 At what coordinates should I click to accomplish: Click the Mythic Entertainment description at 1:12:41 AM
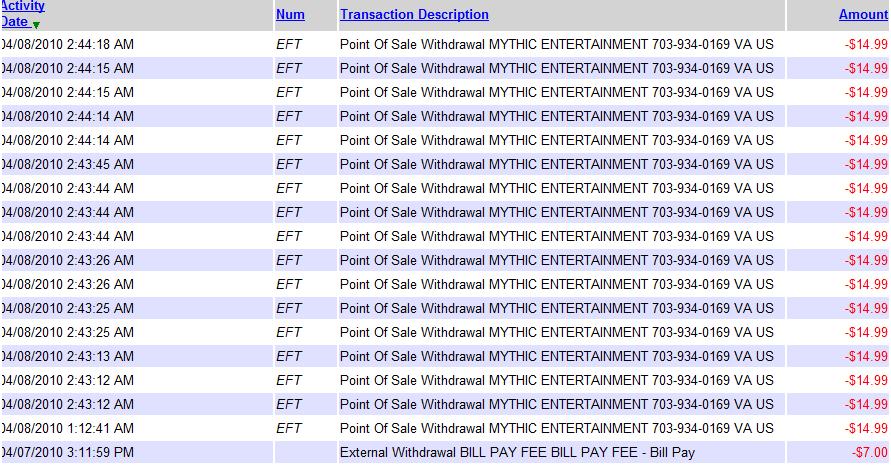coord(556,428)
